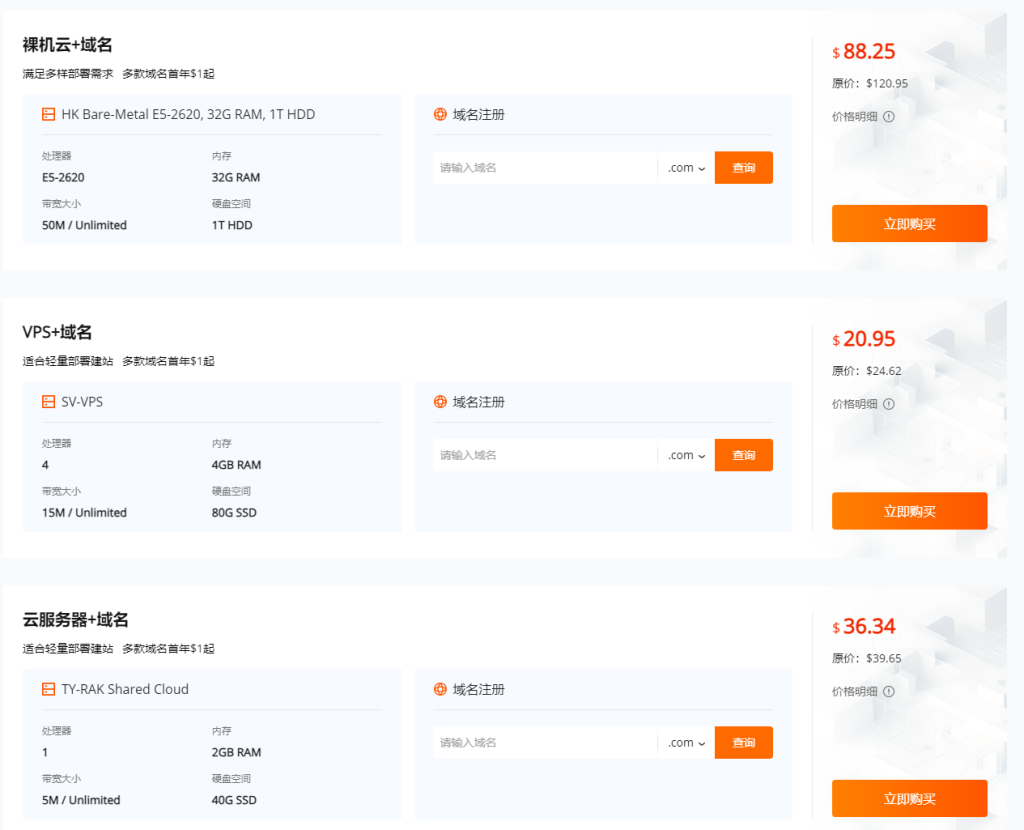Click the globe icon in the VPS domain panel

[x=440, y=402]
